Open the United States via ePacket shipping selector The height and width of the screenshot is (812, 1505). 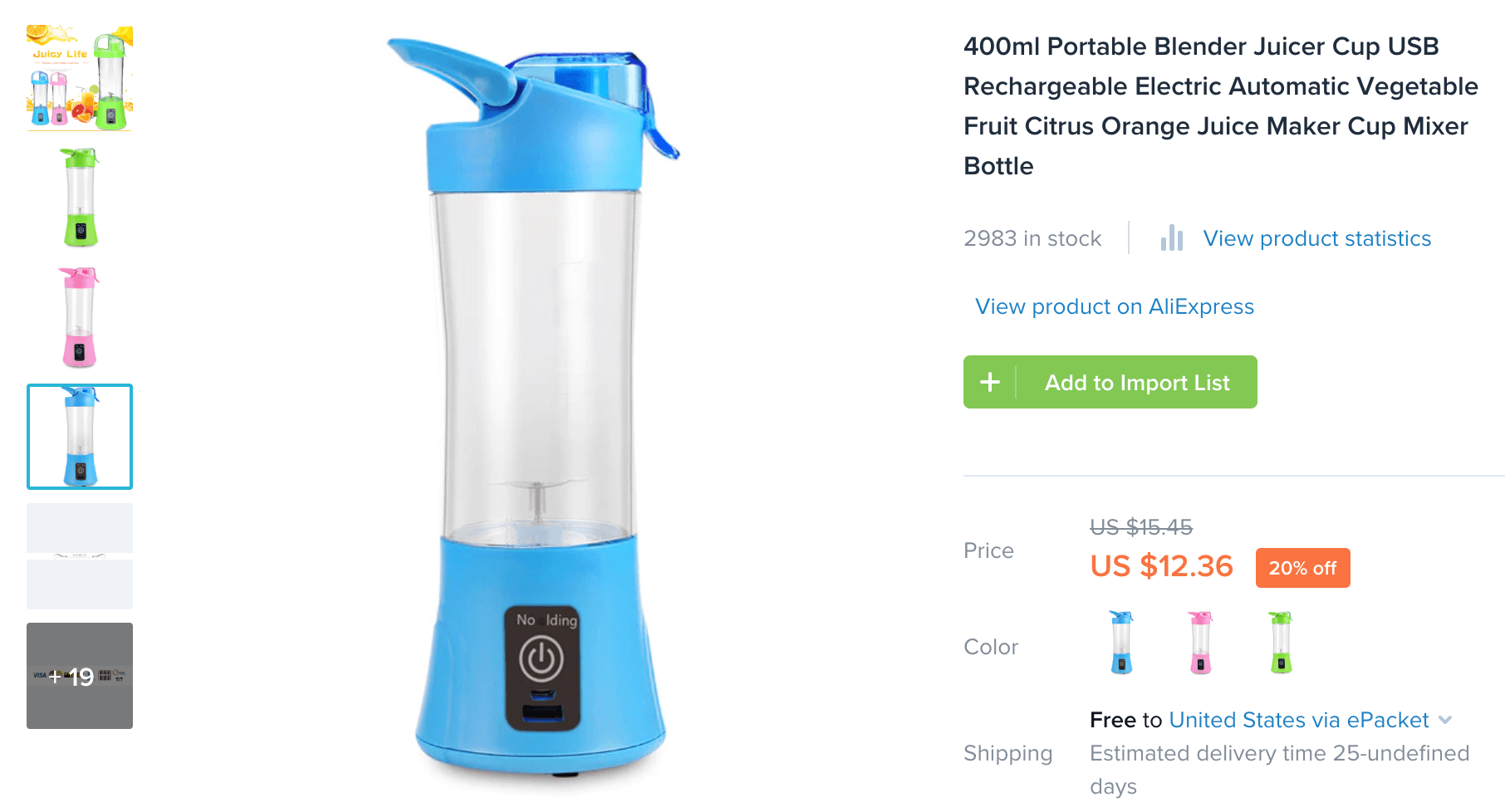[1299, 720]
